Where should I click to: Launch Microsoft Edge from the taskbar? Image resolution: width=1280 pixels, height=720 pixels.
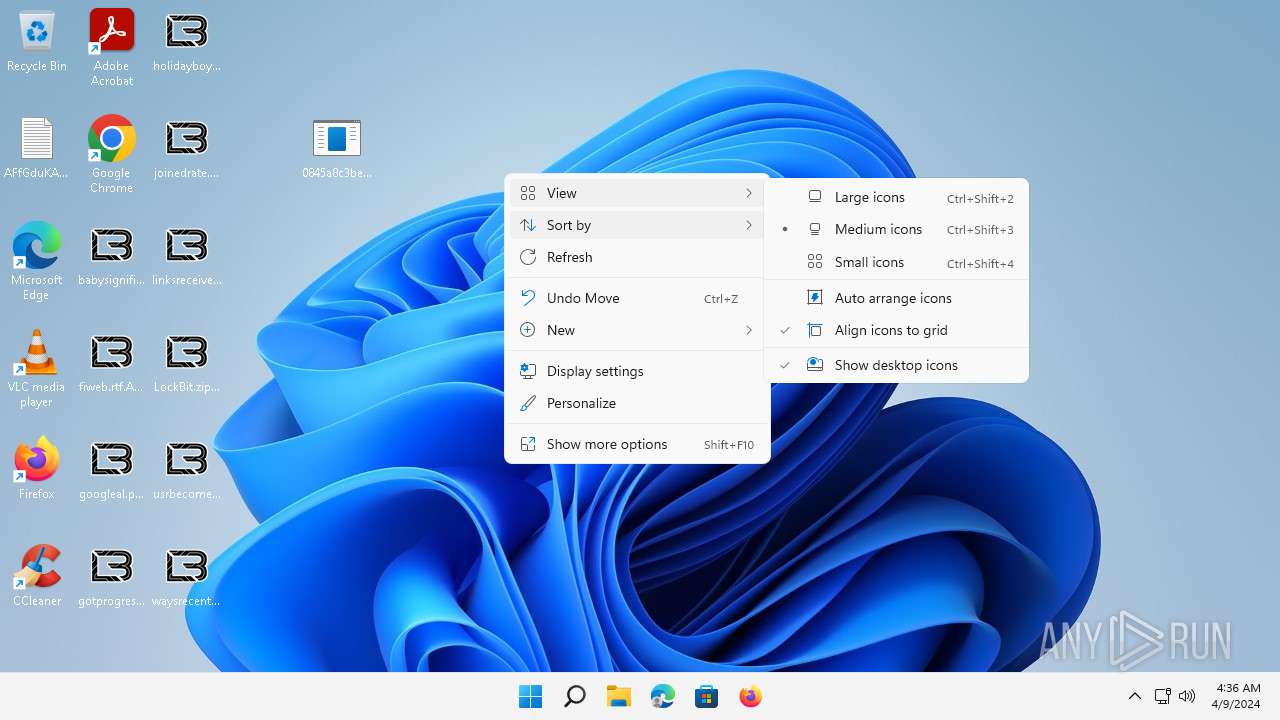point(662,696)
